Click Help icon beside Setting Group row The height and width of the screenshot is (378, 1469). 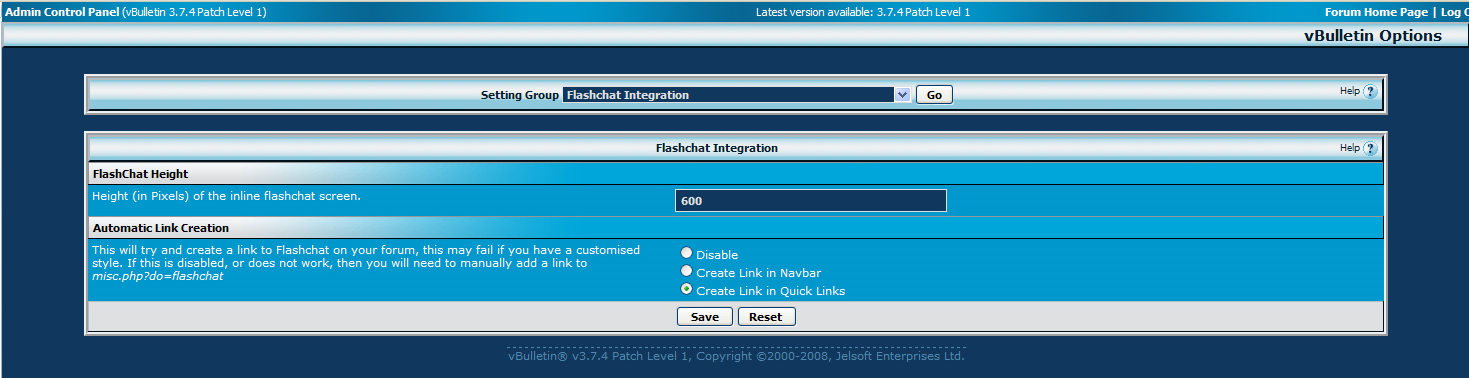[1370, 92]
